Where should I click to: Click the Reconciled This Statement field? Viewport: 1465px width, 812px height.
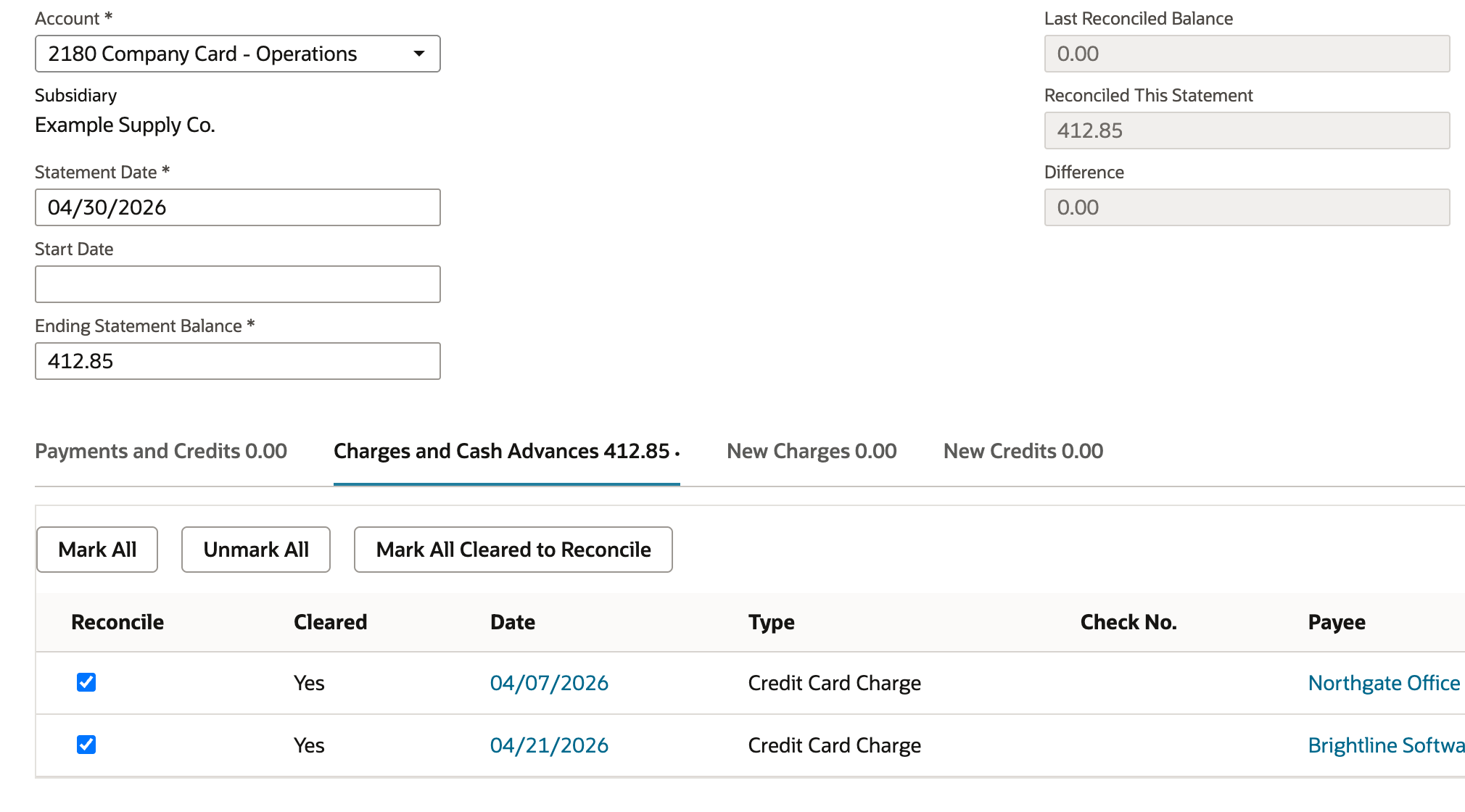(1247, 130)
